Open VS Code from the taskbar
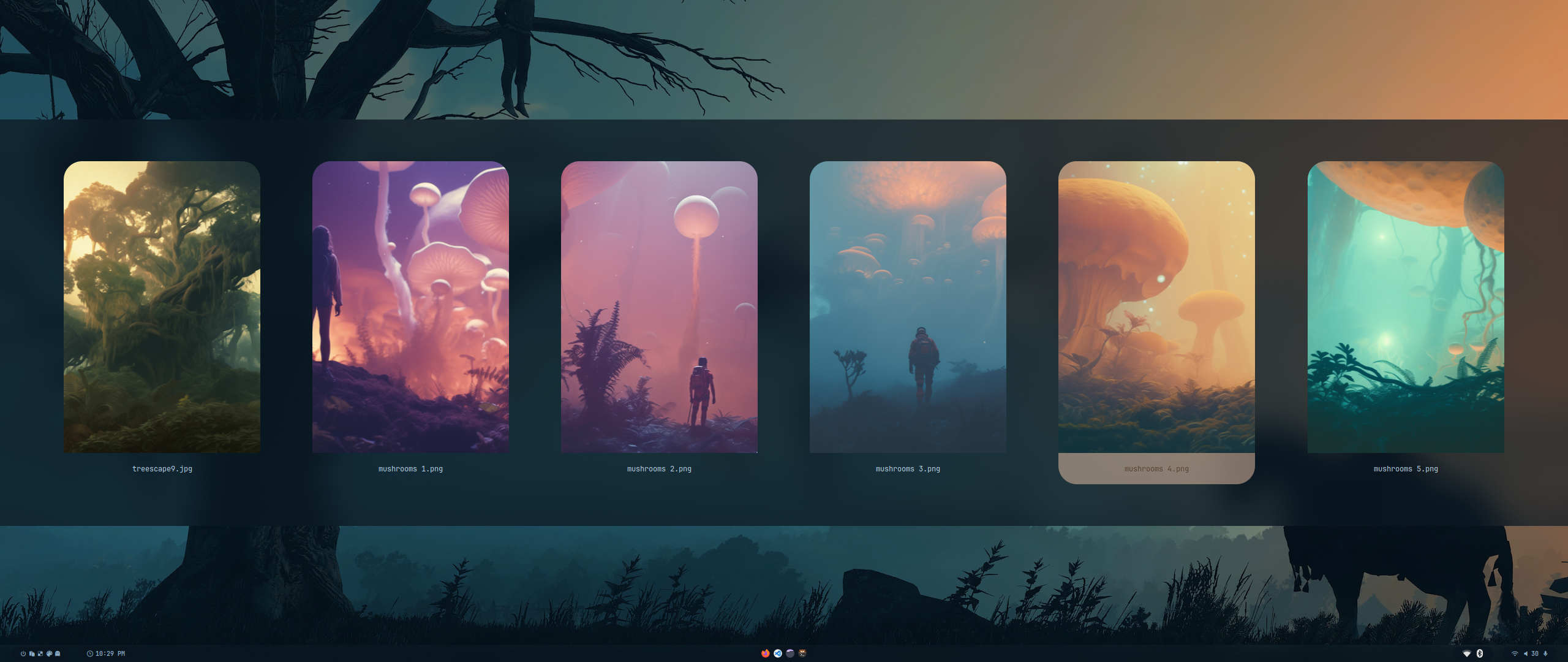 (777, 653)
